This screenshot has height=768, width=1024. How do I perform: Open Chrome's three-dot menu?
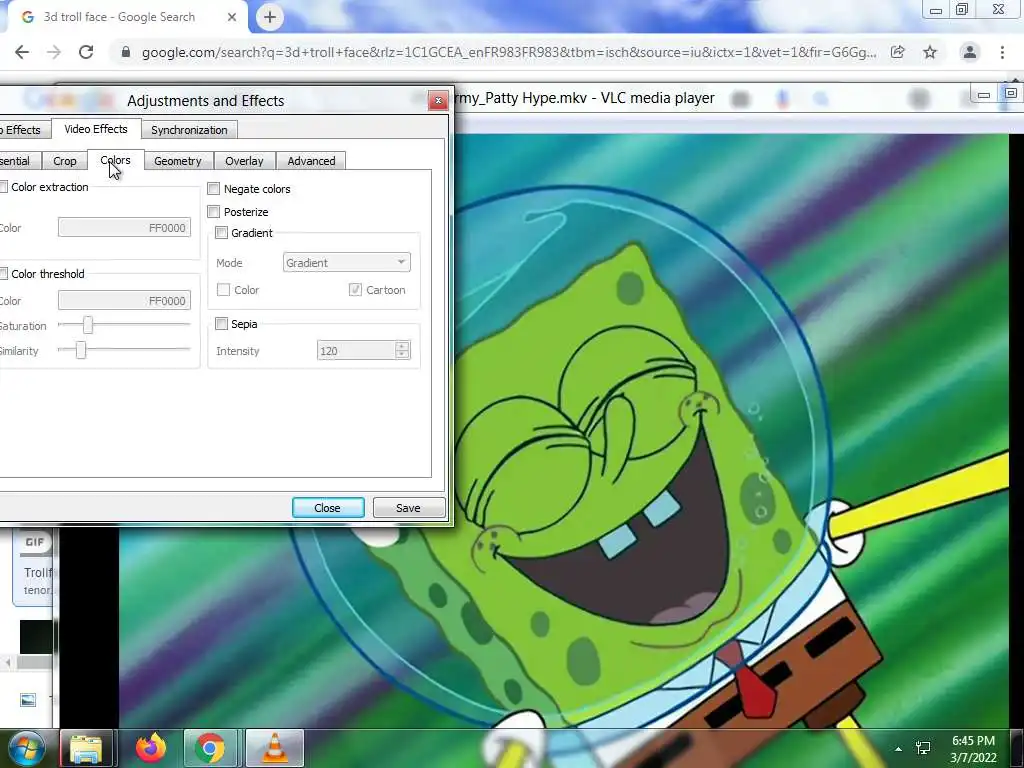coord(1002,52)
